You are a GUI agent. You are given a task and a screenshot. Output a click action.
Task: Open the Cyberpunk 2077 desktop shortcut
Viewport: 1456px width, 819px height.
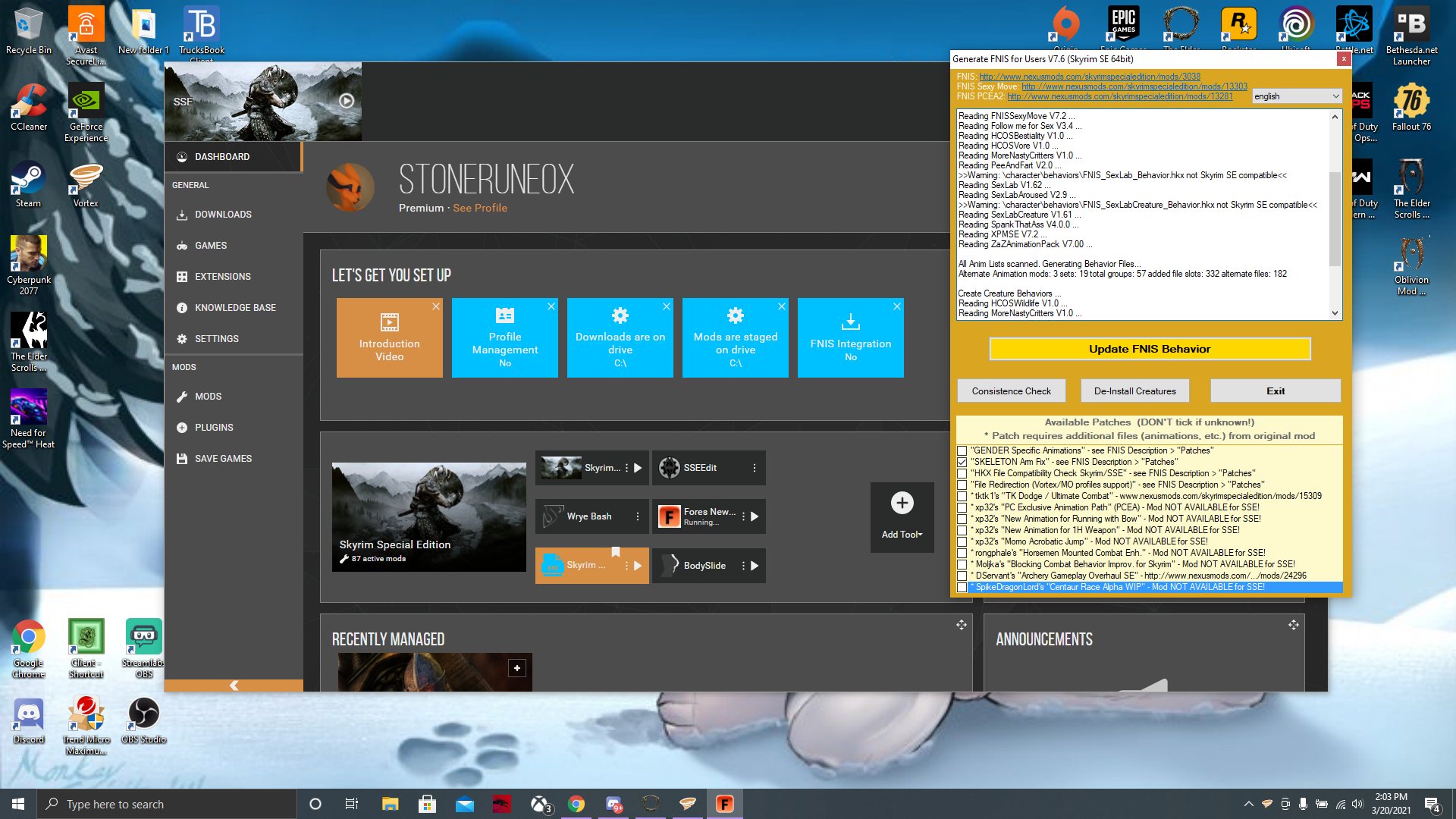pos(28,266)
